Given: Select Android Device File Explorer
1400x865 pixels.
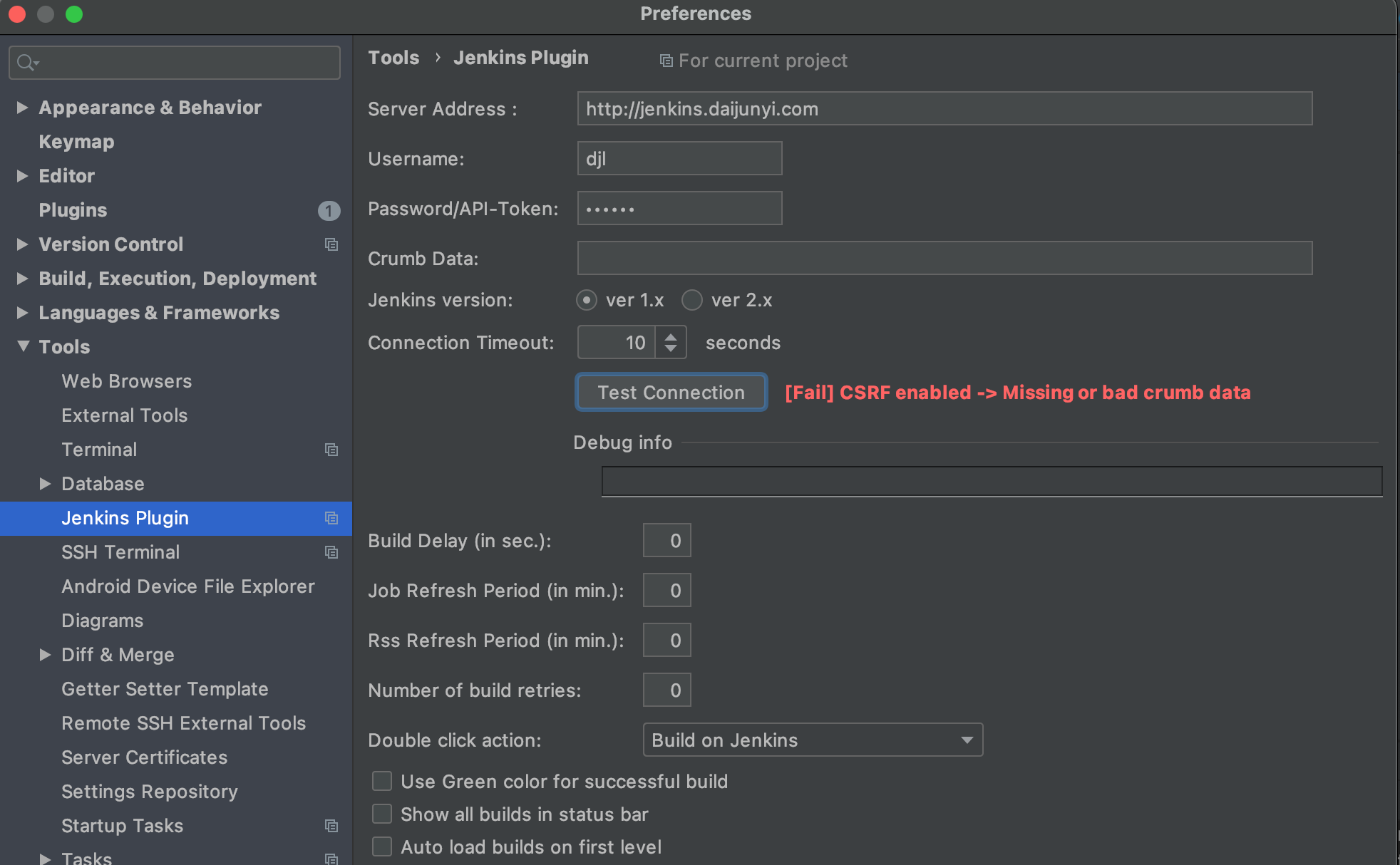Looking at the screenshot, I should (188, 586).
